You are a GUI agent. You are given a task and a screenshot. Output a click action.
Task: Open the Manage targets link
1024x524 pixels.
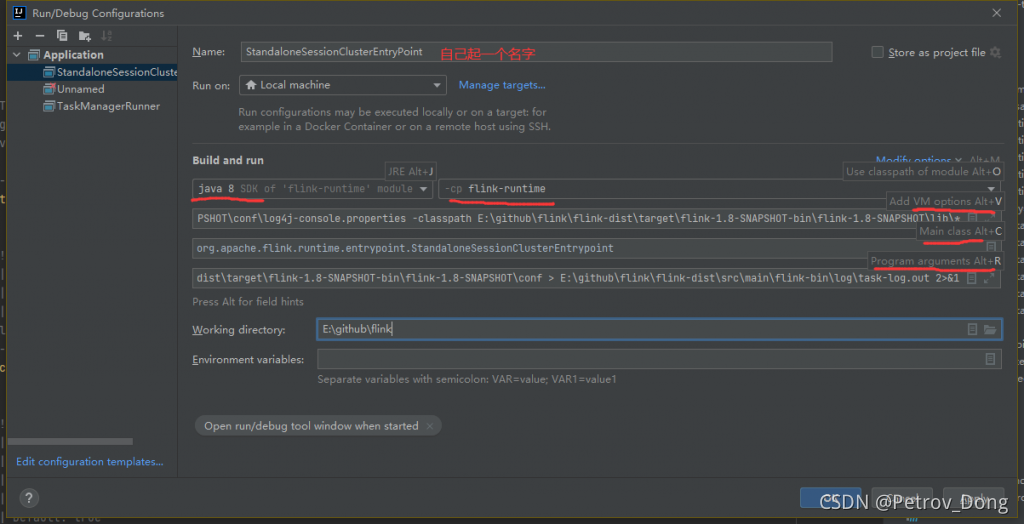point(502,85)
